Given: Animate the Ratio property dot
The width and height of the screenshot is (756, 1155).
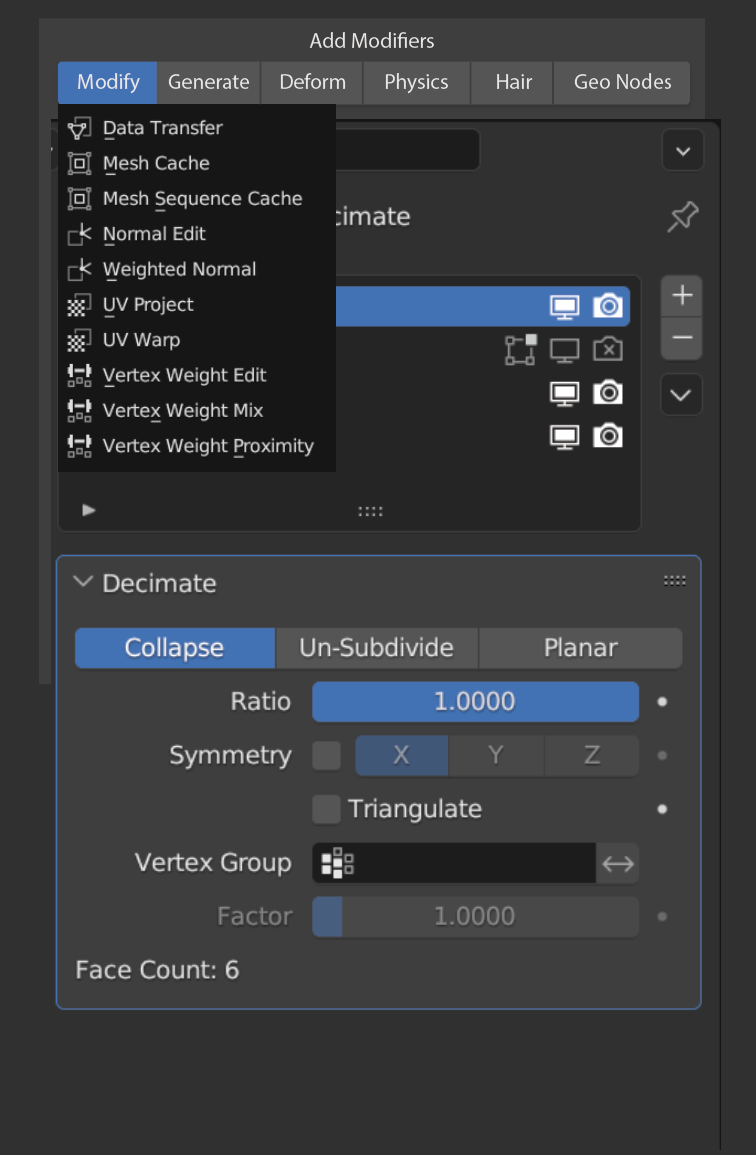Looking at the screenshot, I should tap(662, 702).
